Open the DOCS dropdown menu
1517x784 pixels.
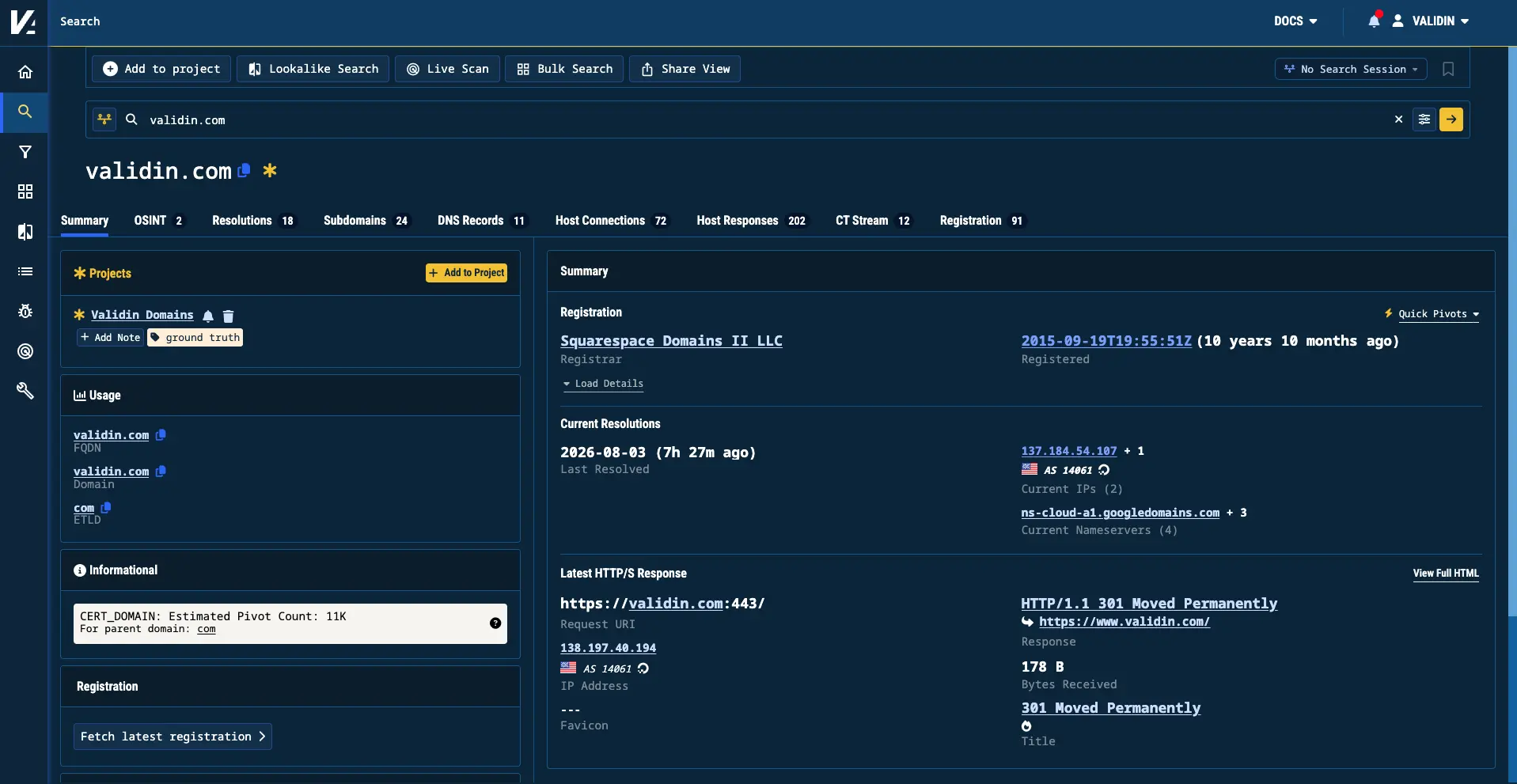coord(1295,21)
